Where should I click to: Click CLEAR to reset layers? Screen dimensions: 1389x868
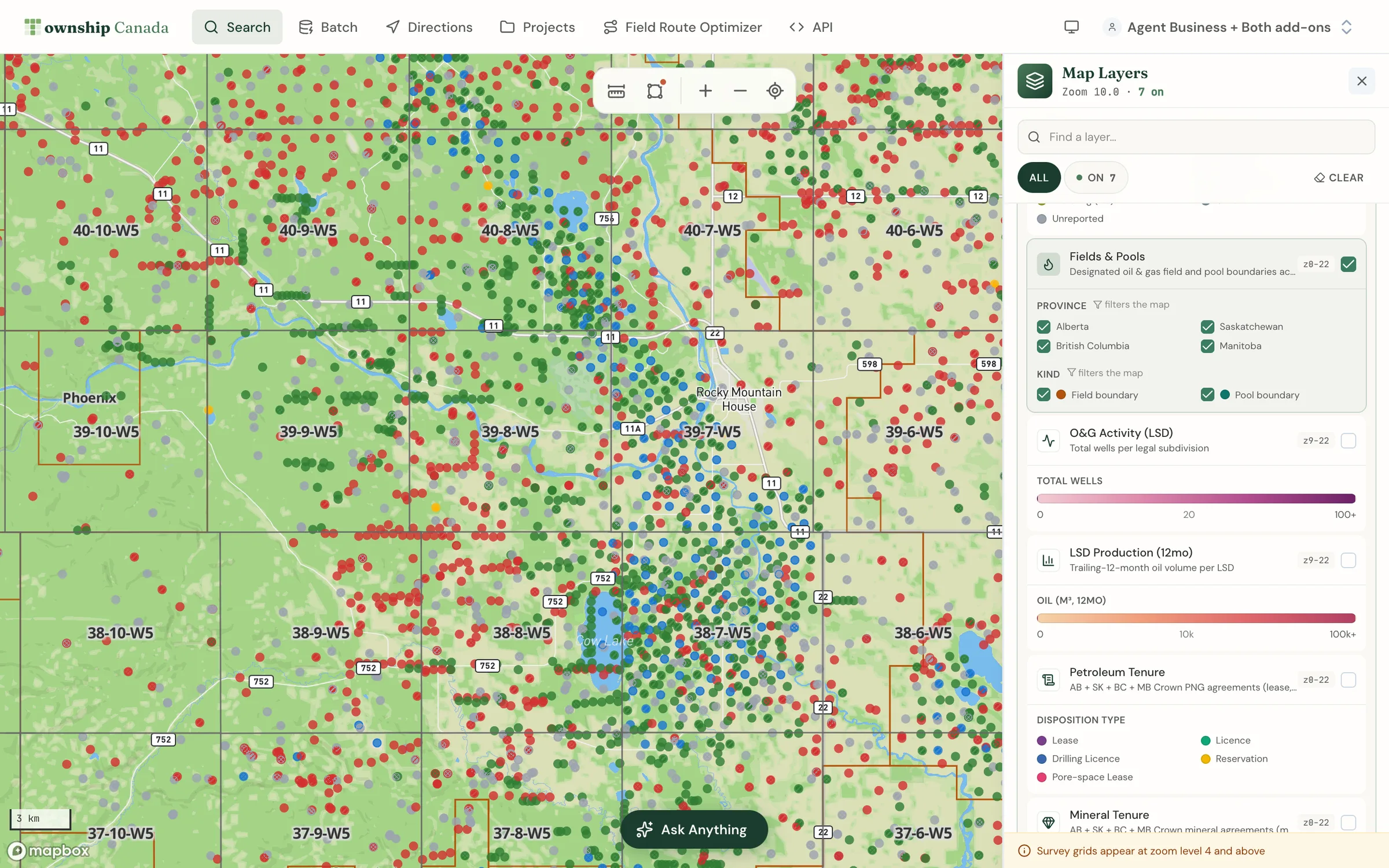(1339, 178)
